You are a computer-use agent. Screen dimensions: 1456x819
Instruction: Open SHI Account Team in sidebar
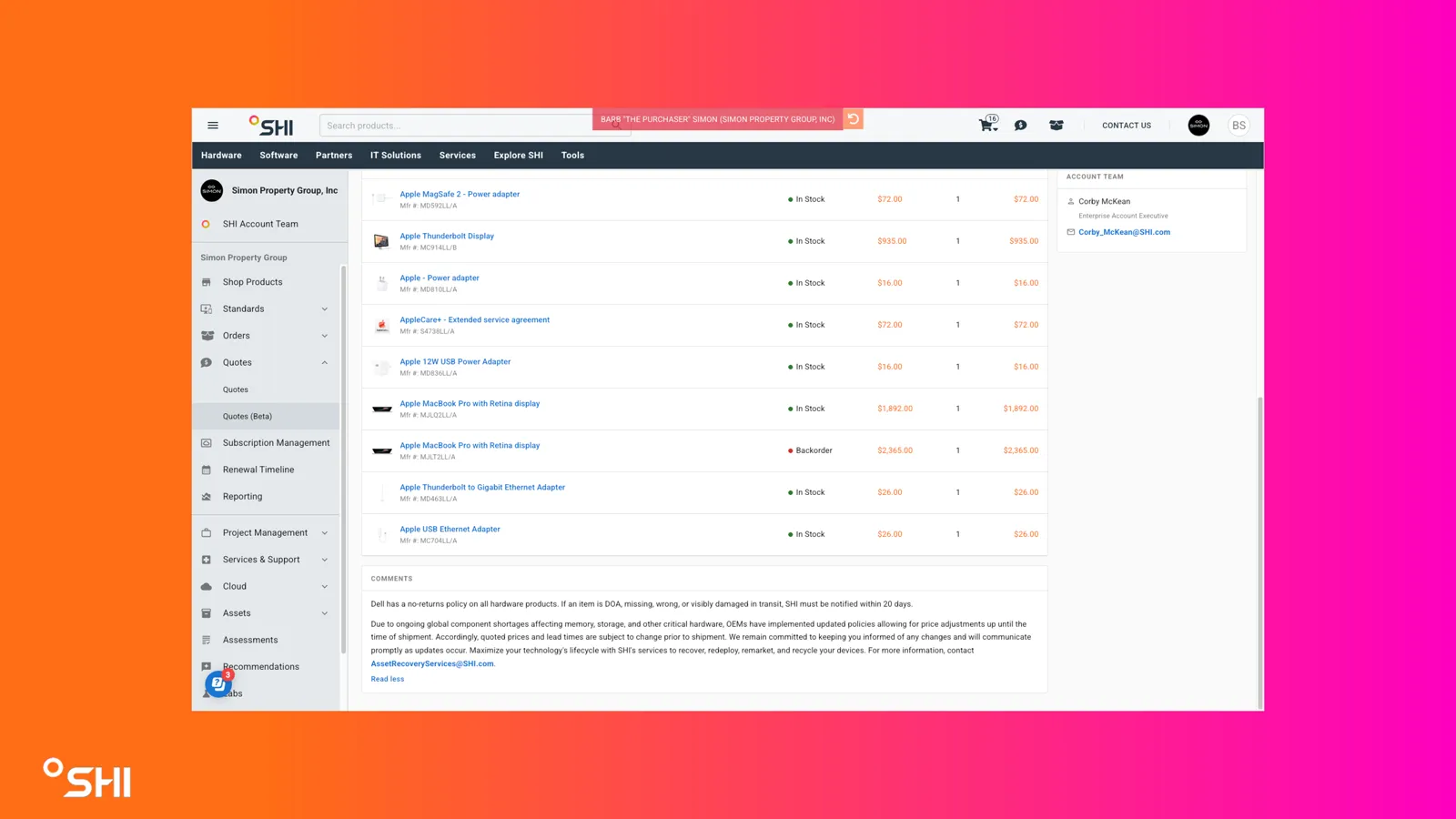260,224
